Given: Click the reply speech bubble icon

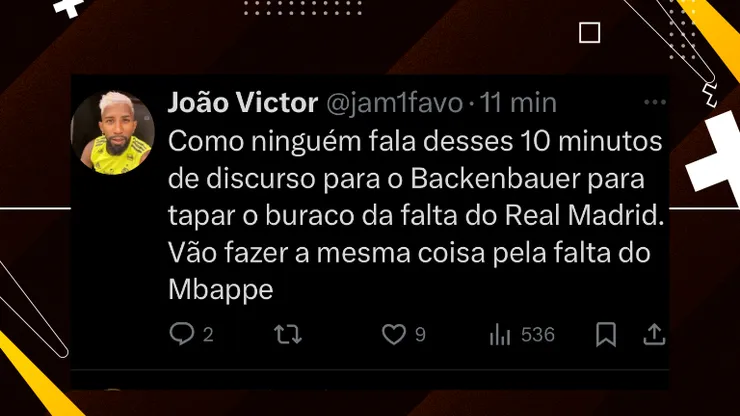Looking at the screenshot, I should coord(182,334).
